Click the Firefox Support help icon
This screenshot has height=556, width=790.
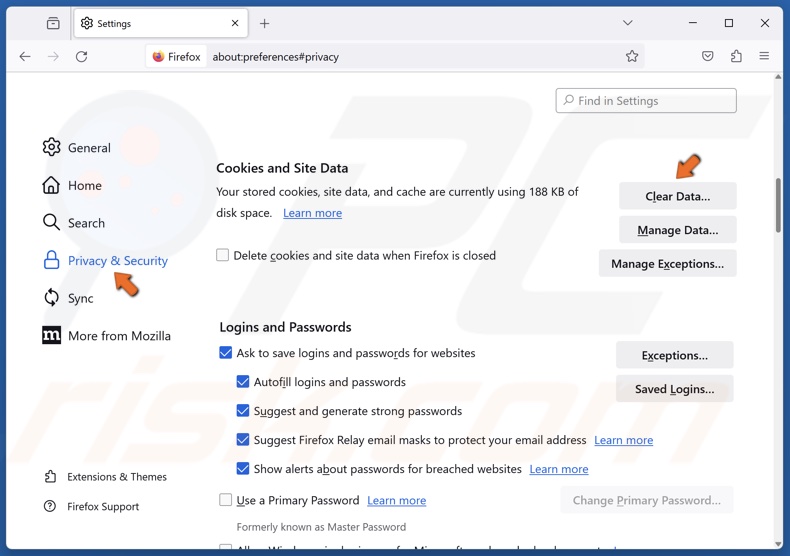coord(50,506)
